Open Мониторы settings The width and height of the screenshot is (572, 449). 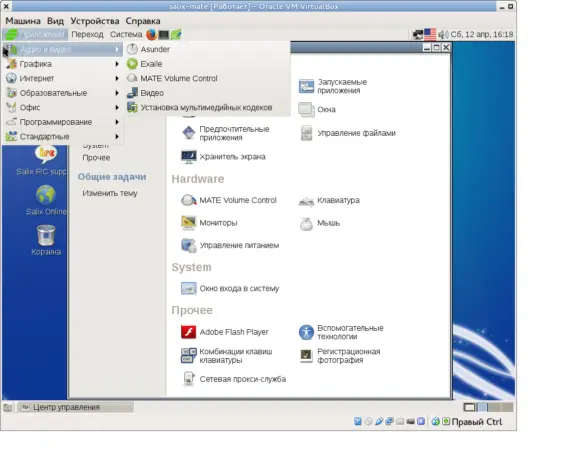[x=209, y=223]
